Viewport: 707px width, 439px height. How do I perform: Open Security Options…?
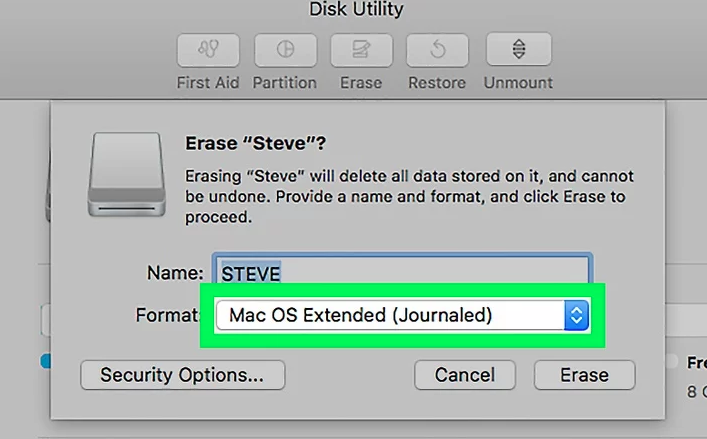tap(183, 375)
